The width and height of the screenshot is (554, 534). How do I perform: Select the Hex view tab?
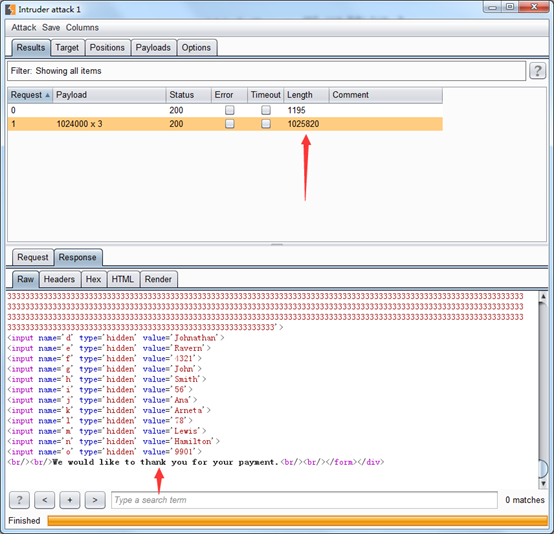click(x=93, y=279)
